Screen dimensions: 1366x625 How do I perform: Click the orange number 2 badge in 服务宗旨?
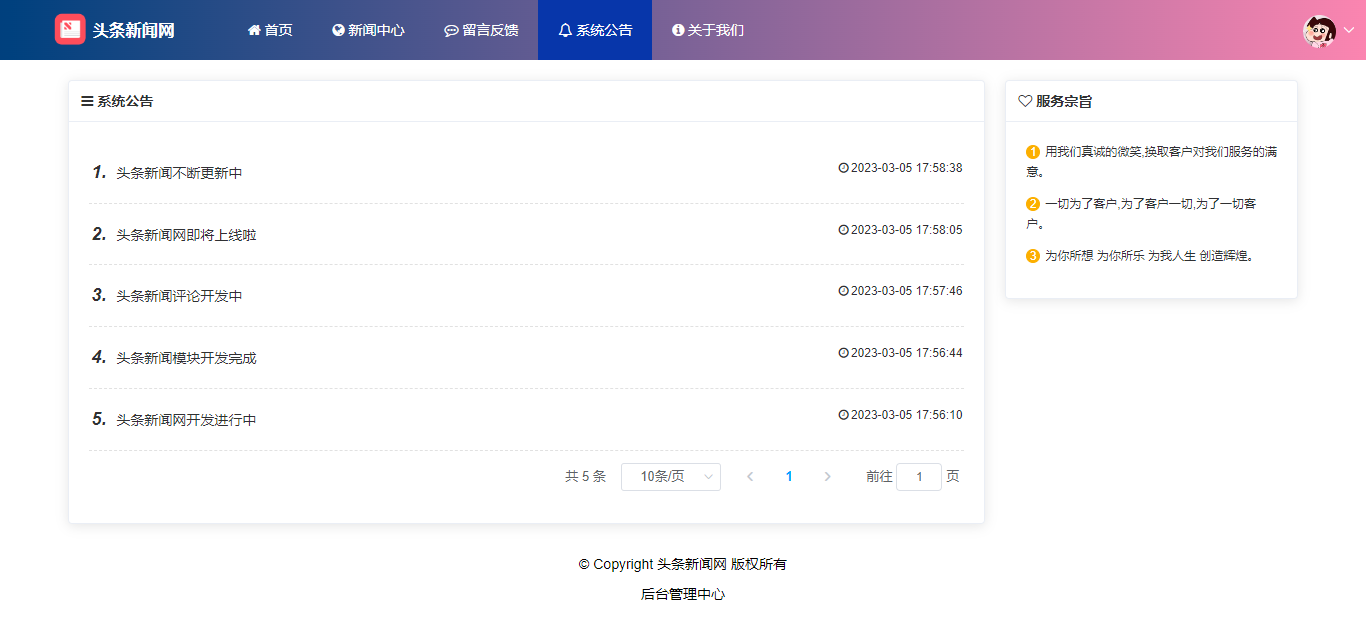coord(1033,204)
